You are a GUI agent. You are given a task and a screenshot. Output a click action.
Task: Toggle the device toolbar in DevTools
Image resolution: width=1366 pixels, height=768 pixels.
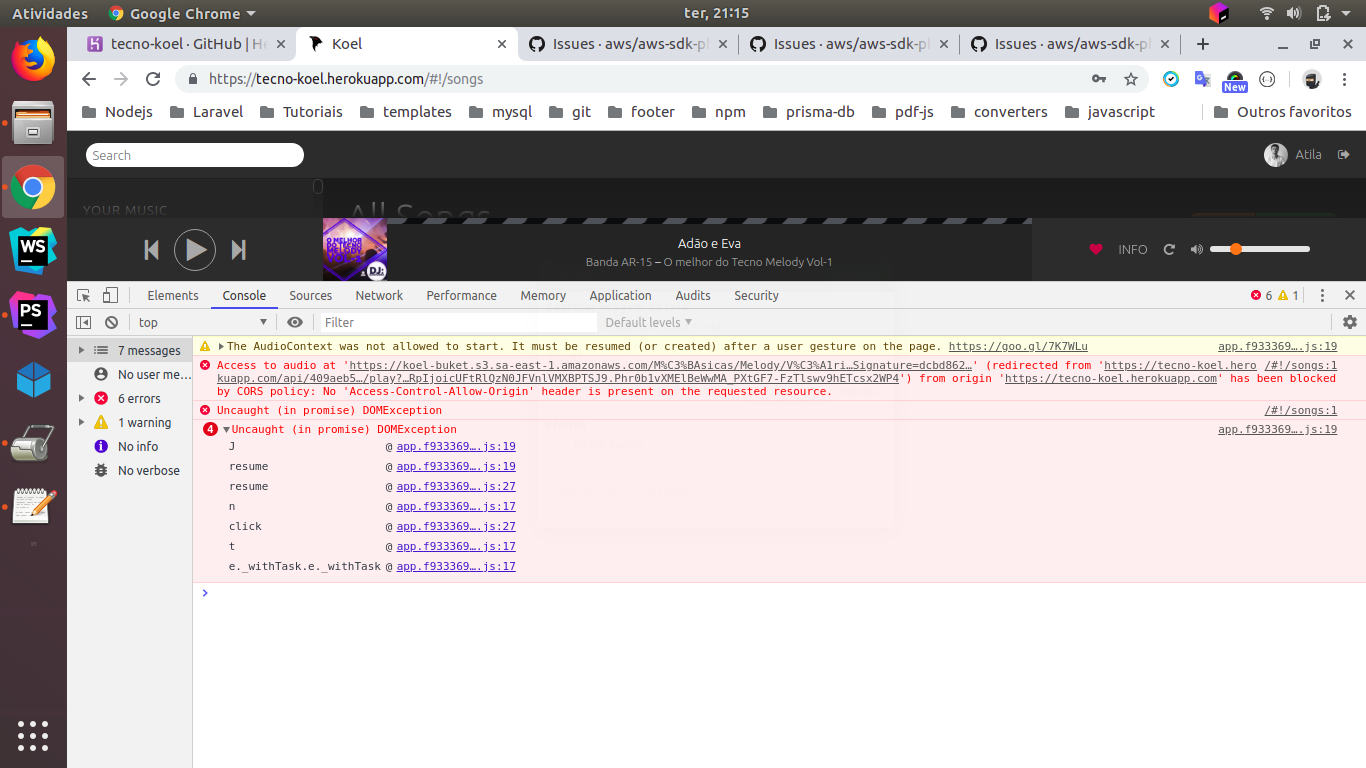click(110, 295)
